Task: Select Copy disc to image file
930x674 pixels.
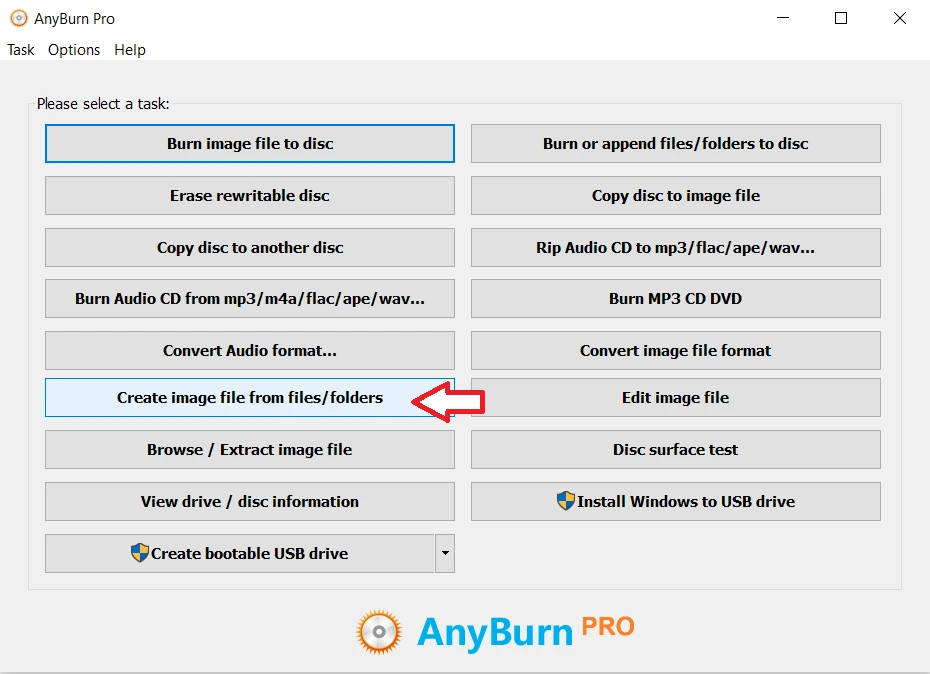Action: point(675,195)
